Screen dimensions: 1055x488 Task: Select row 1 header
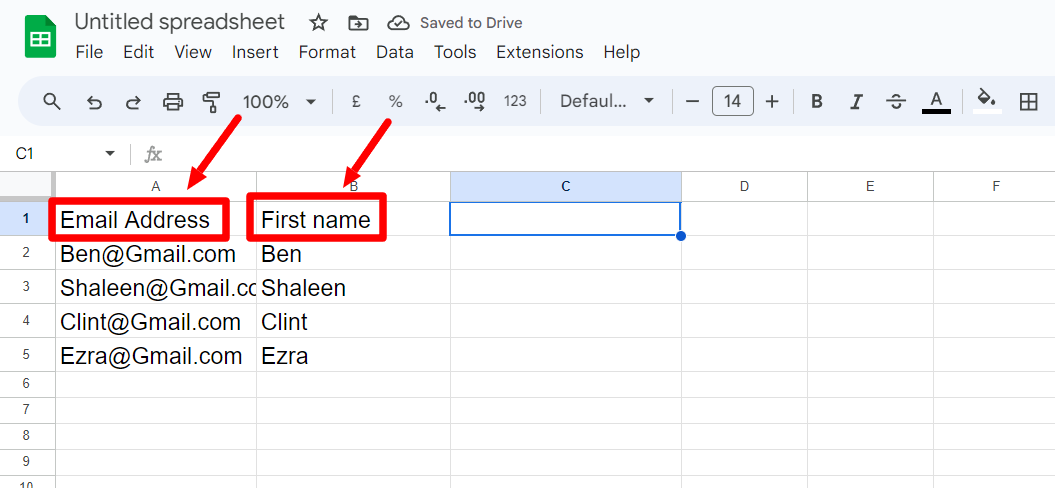click(x=27, y=219)
